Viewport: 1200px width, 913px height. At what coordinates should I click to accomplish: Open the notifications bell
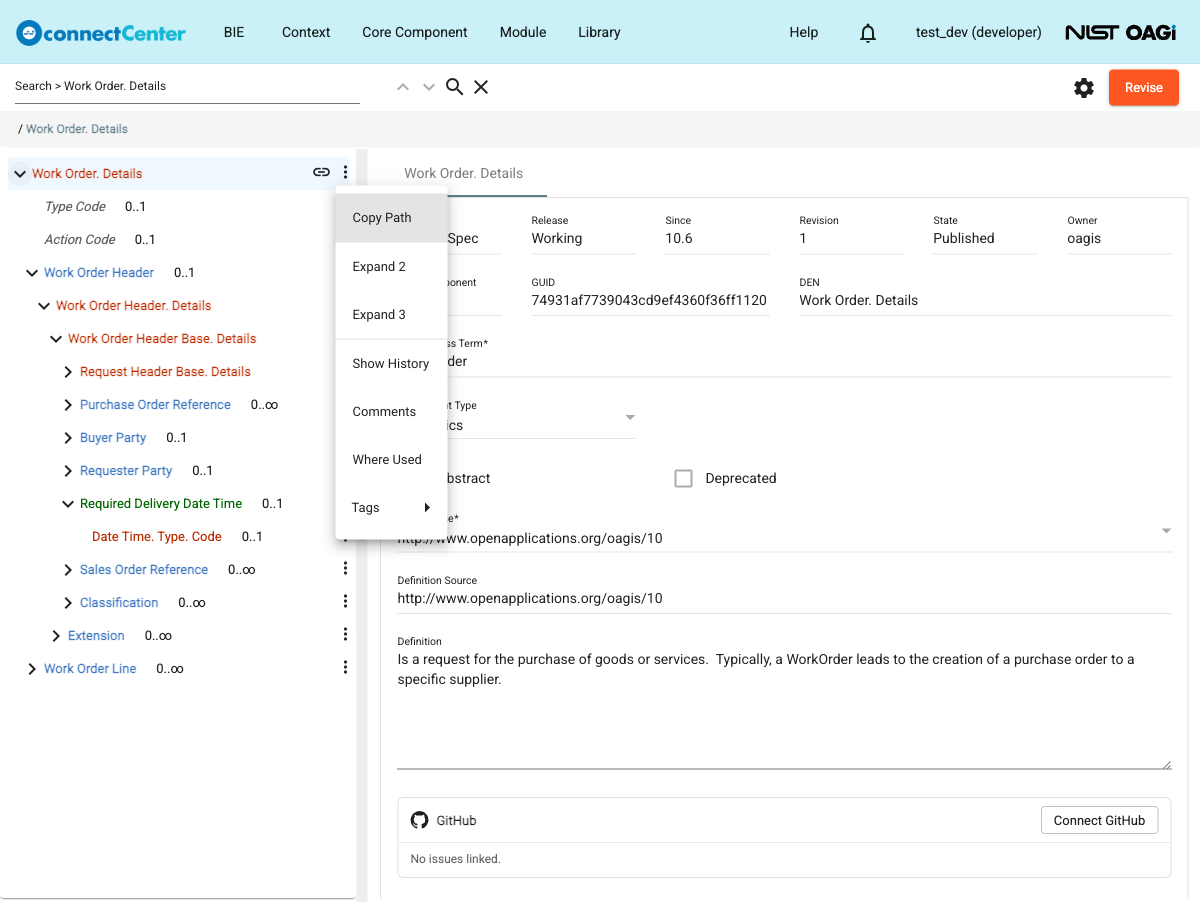(x=868, y=33)
